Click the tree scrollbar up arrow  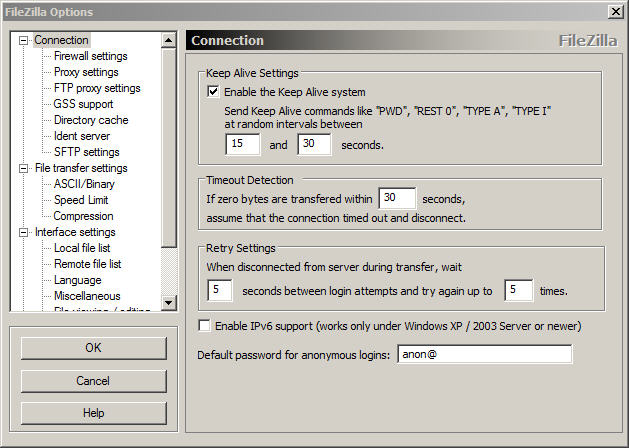pos(168,40)
